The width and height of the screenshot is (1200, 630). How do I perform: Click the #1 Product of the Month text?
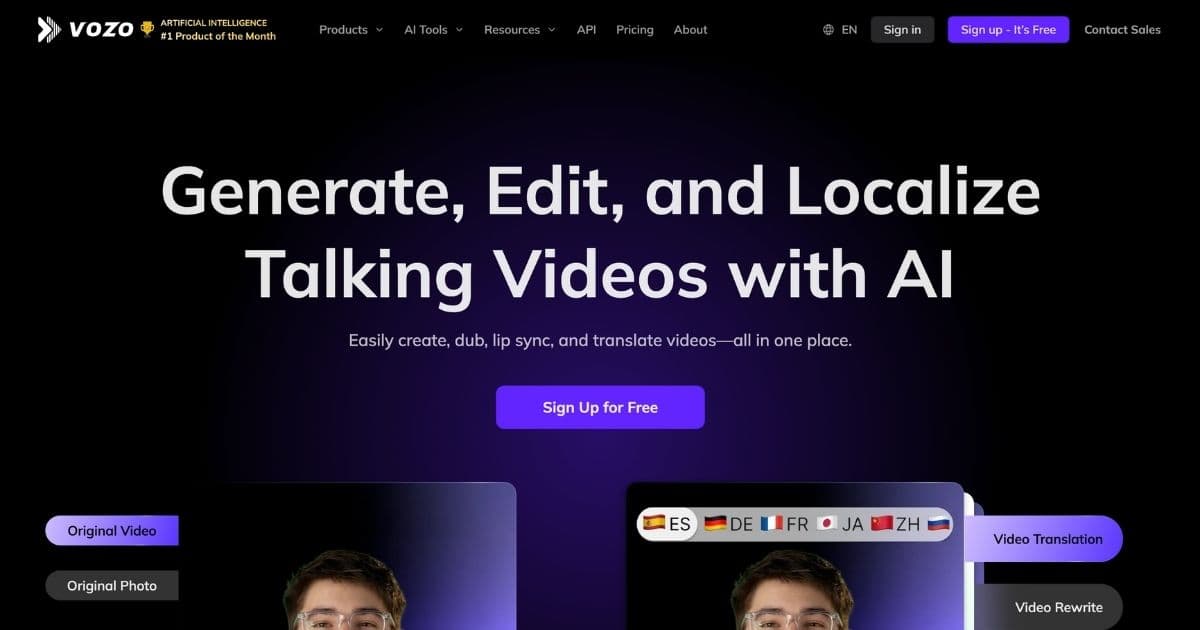pos(218,36)
